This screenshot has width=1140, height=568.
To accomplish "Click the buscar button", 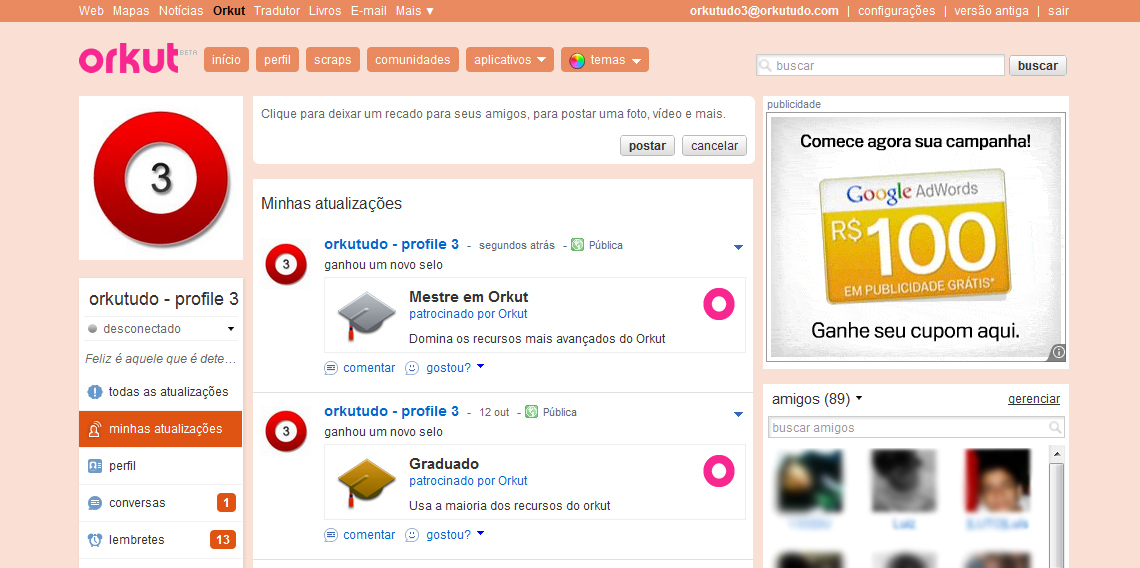I will click(x=1037, y=65).
